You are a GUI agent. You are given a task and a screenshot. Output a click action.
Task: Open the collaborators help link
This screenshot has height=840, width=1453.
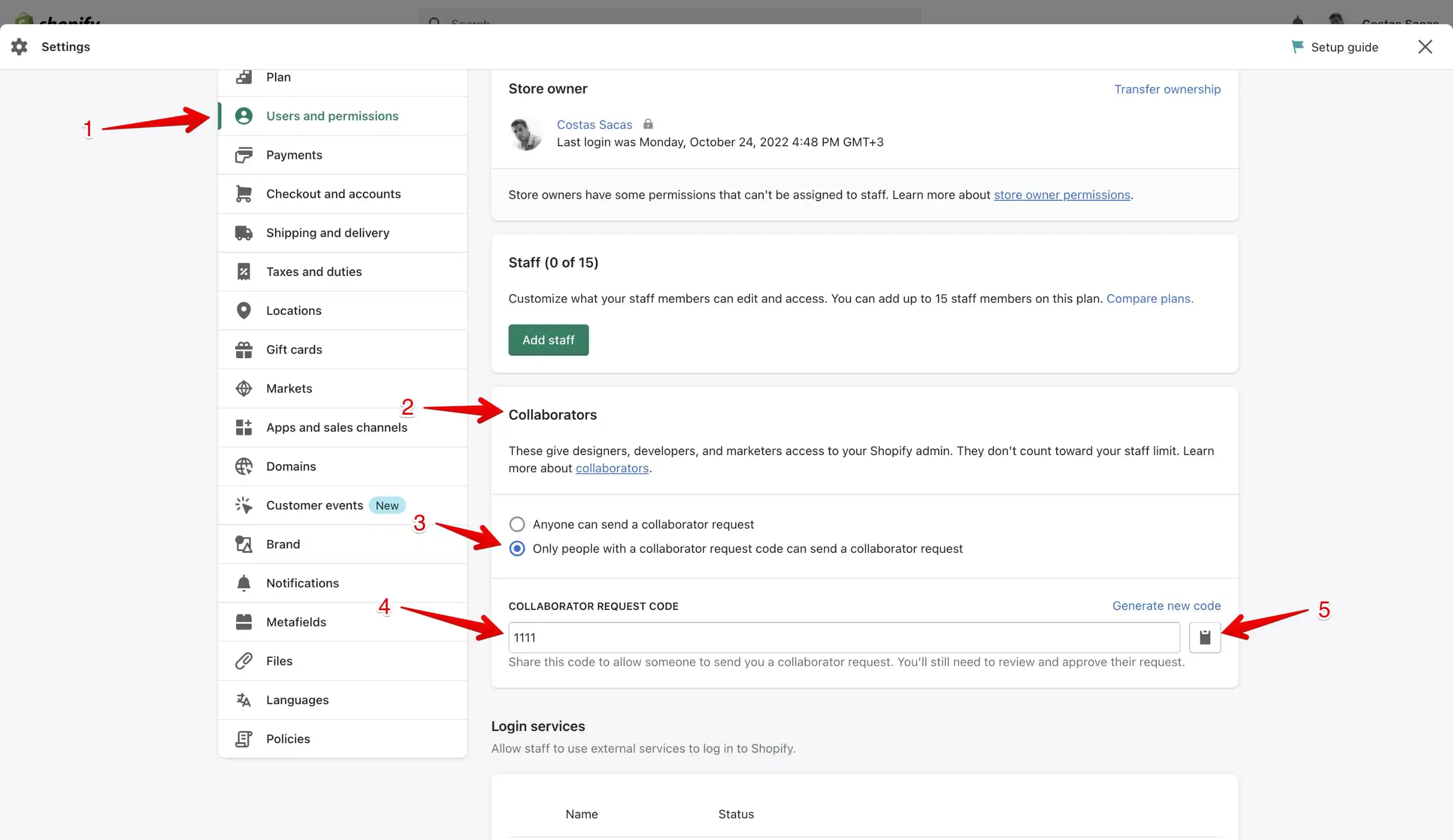(612, 468)
